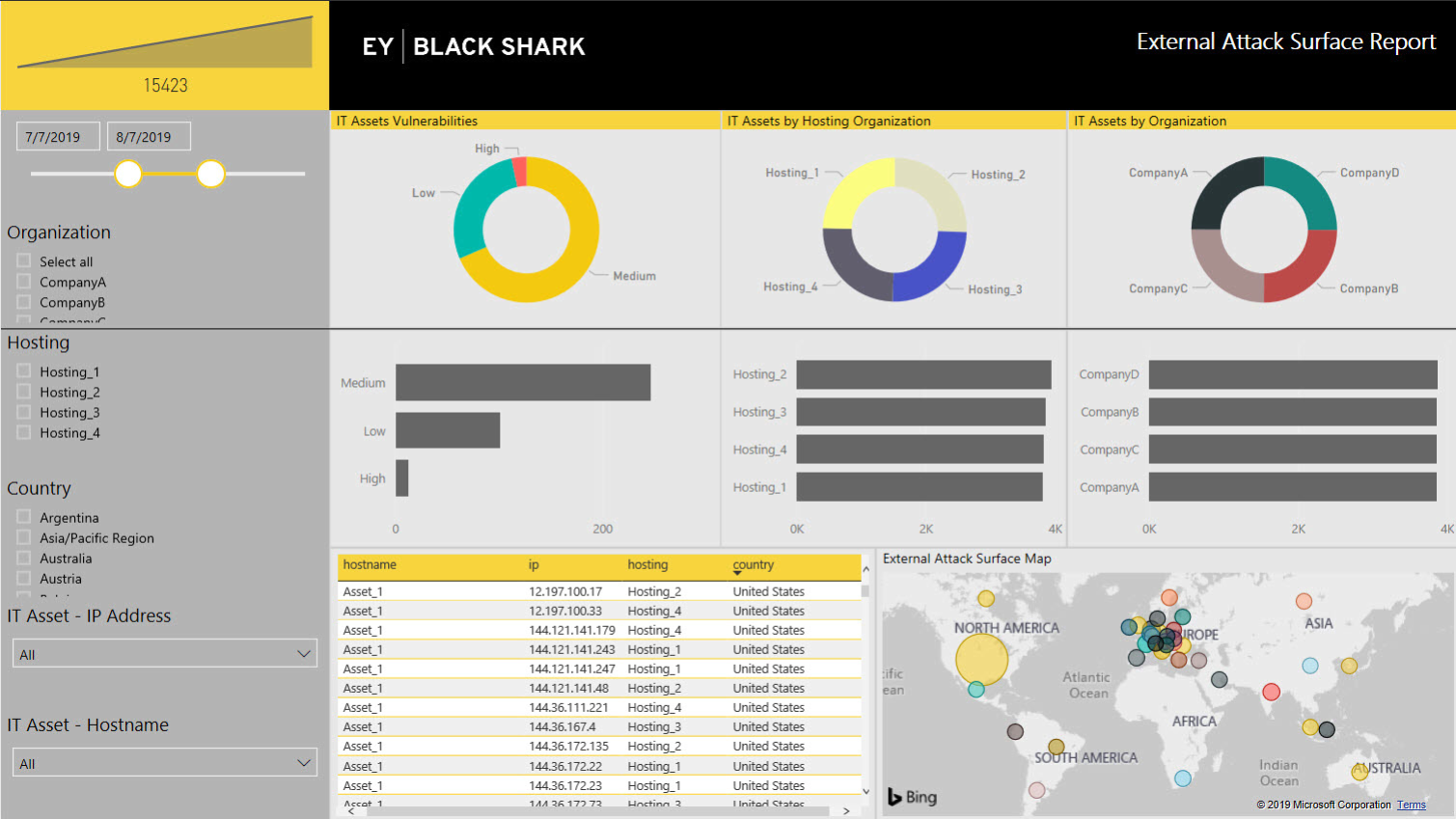
Task: Click the table's scroll down arrow
Action: pos(865,792)
